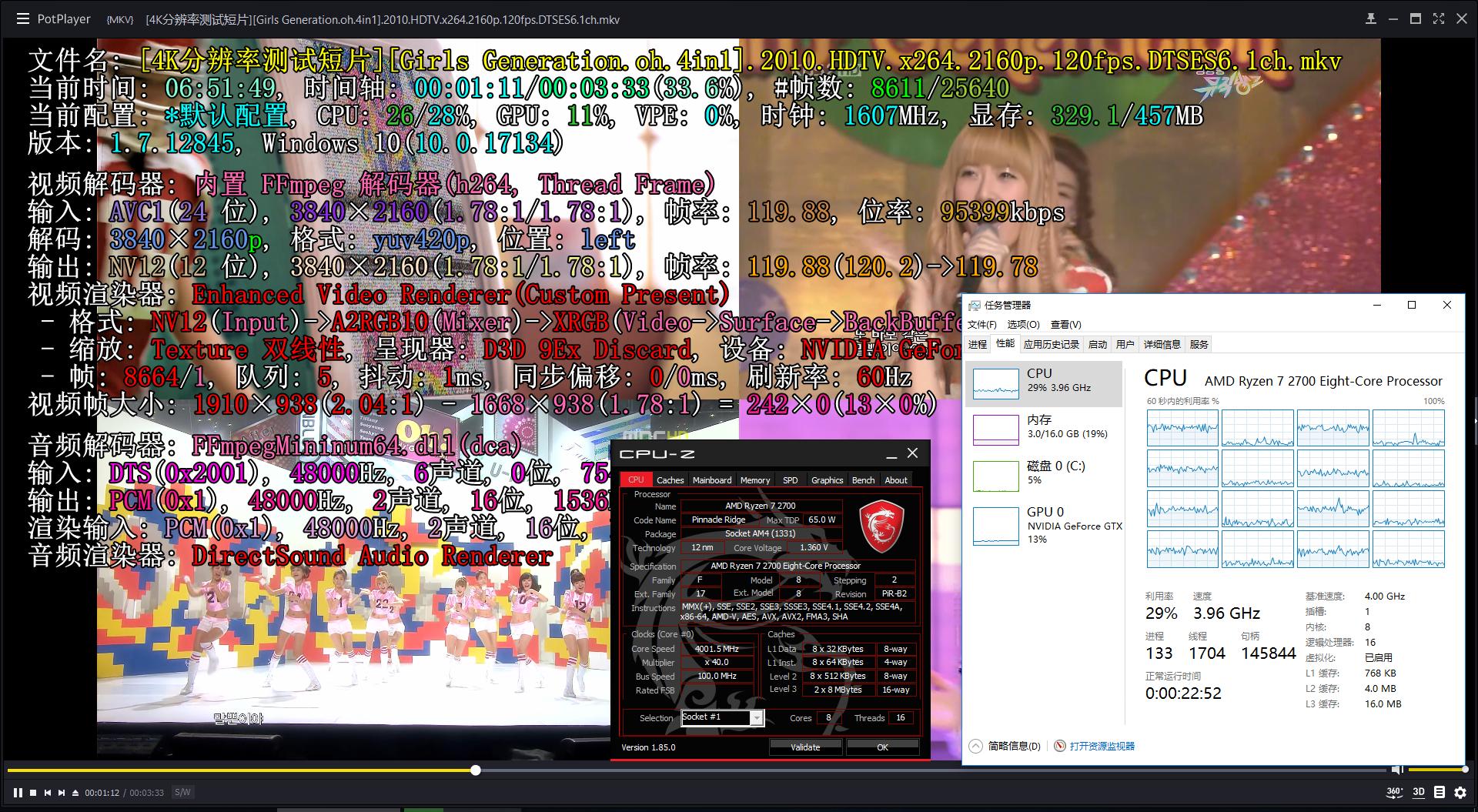The image size is (1478, 812).
Task: Open the Mainboard tab in CPU-Z
Action: coord(712,480)
